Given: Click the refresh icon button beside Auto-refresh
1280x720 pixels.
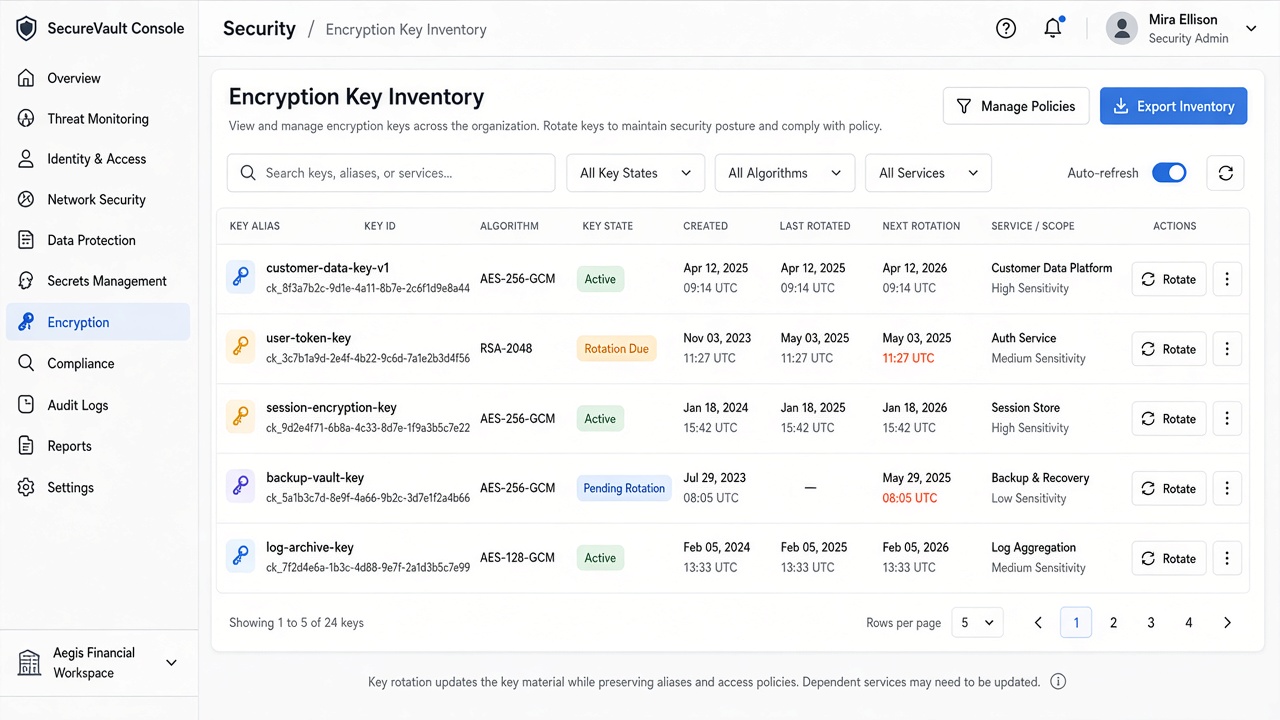Looking at the screenshot, I should [1225, 173].
